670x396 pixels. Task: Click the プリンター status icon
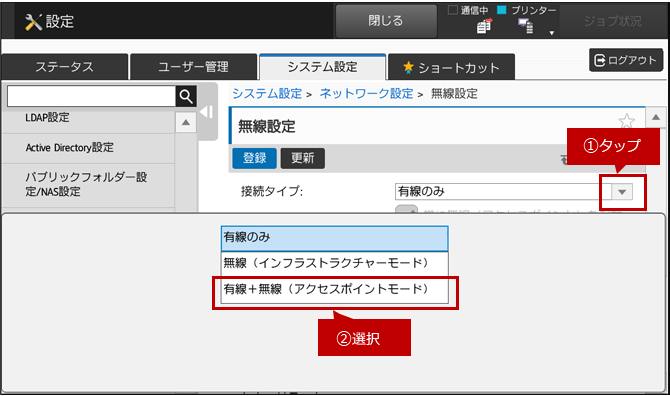(x=526, y=26)
